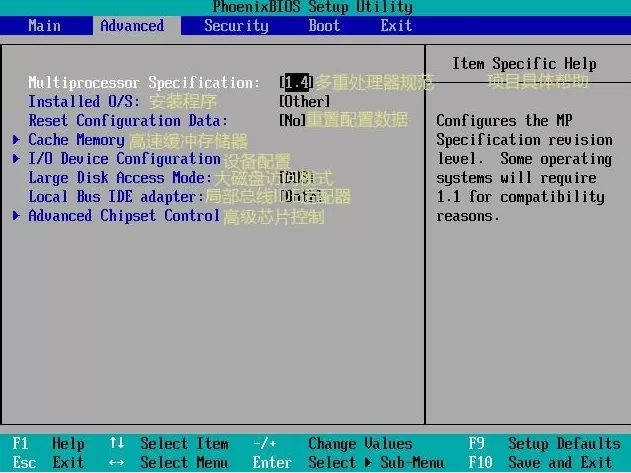Click PhoenixBIOS Setup Utility title
The image size is (631, 473).
(x=313, y=7)
